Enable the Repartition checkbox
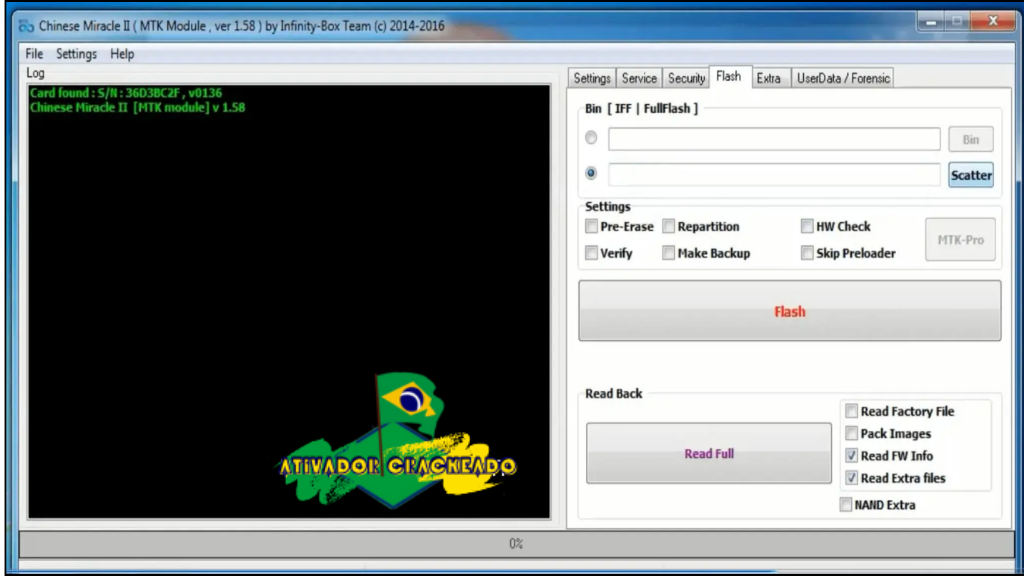This screenshot has width=1024, height=576. 669,227
